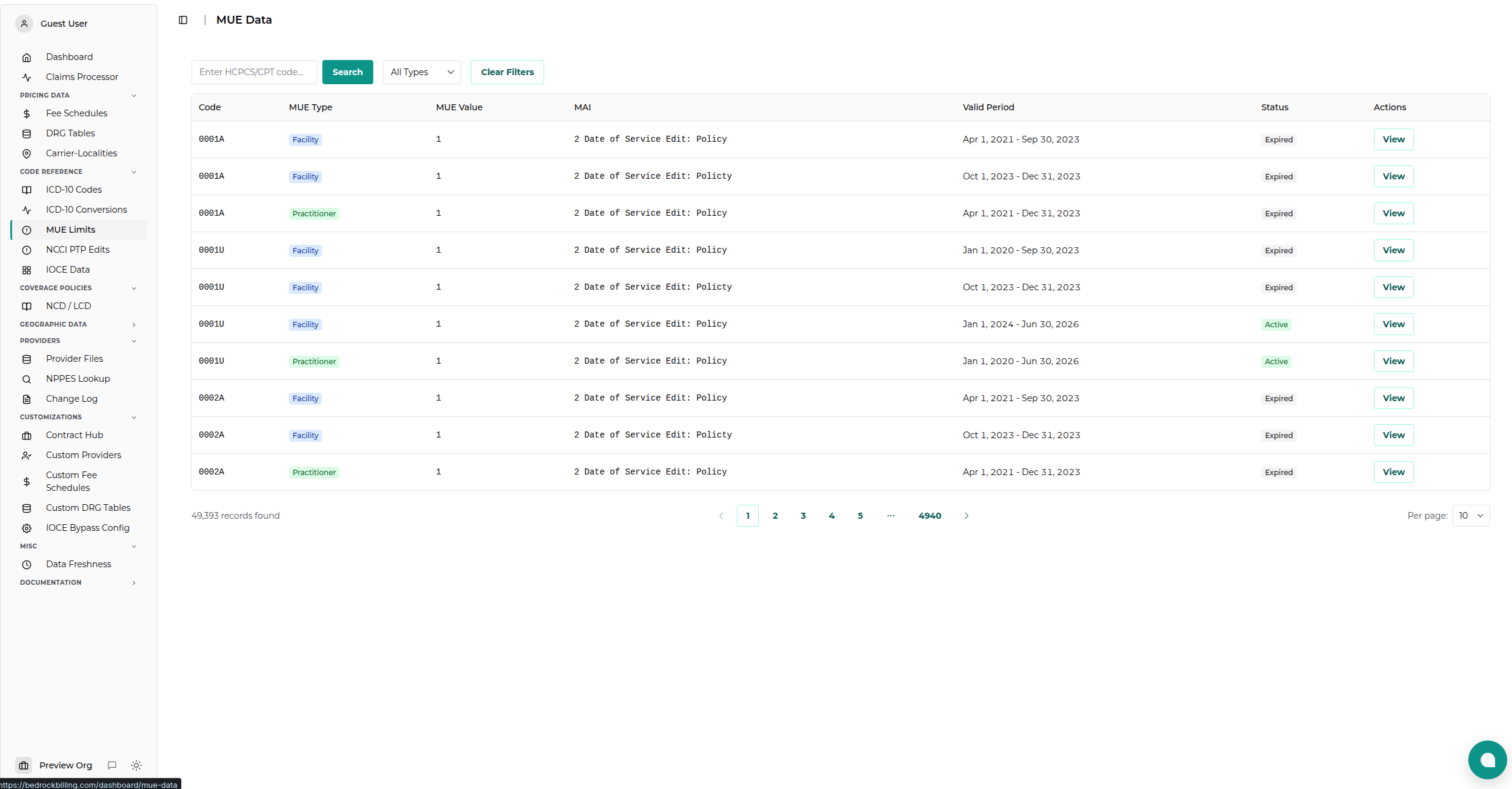This screenshot has width=1512, height=789.
Task: Click the Guest User avatar icon
Action: 24,24
